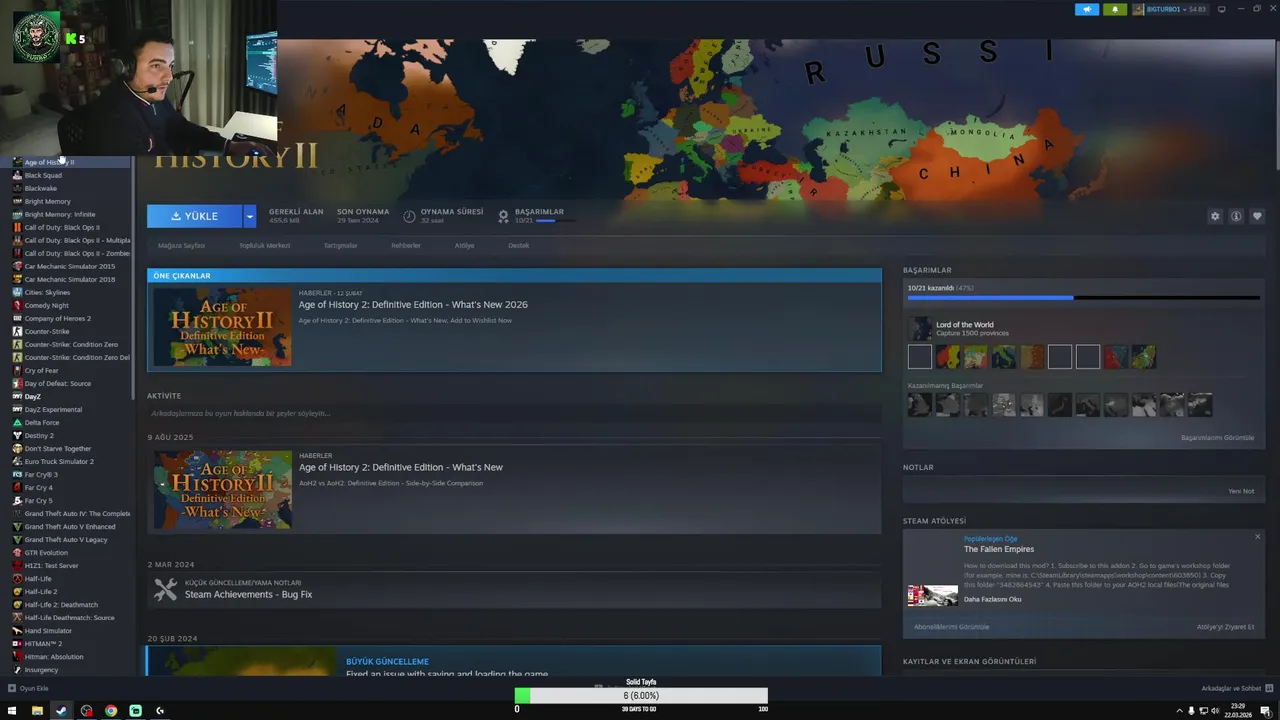This screenshot has height=720, width=1280.
Task: Click Don't Starve Together icon
Action: click(17, 448)
